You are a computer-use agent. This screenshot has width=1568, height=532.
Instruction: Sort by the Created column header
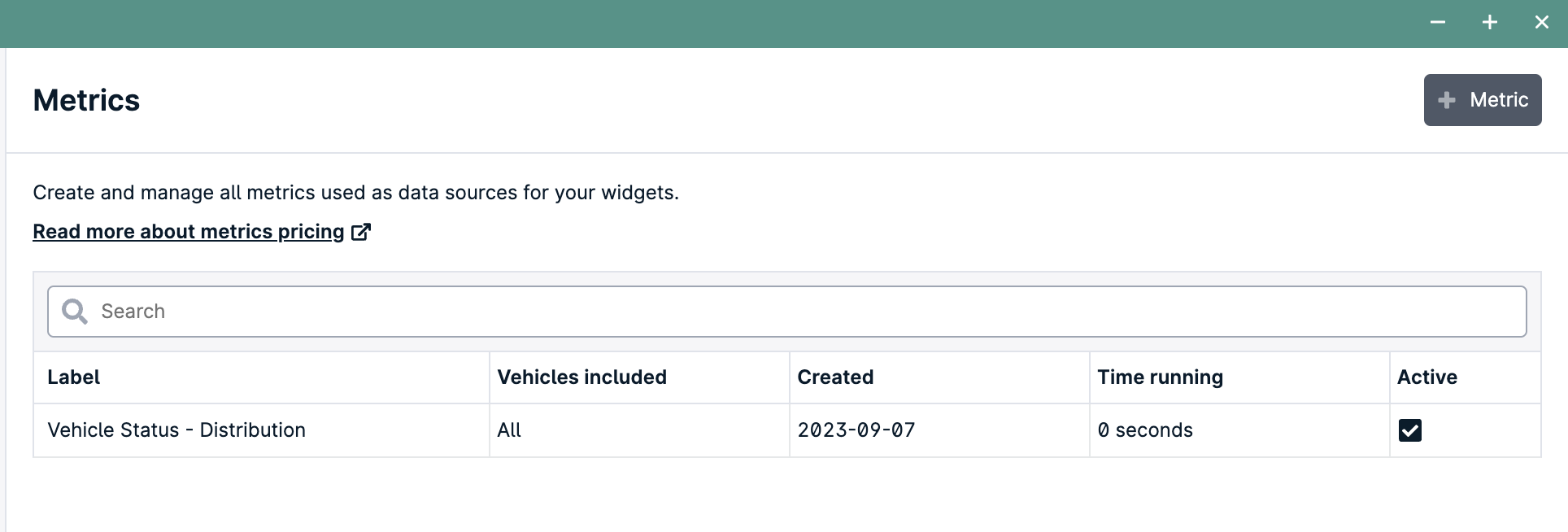[835, 377]
